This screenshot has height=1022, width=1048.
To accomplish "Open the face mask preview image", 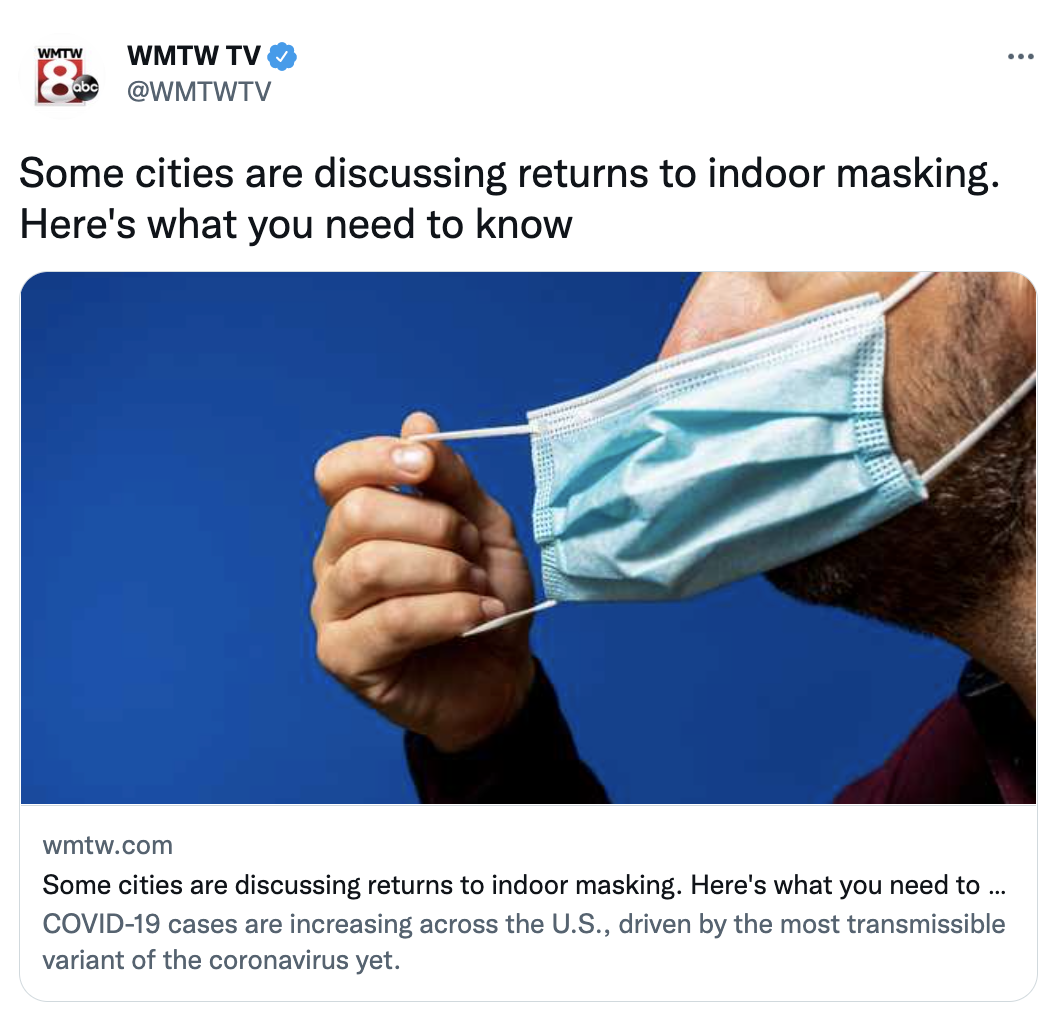I will click(x=528, y=537).
